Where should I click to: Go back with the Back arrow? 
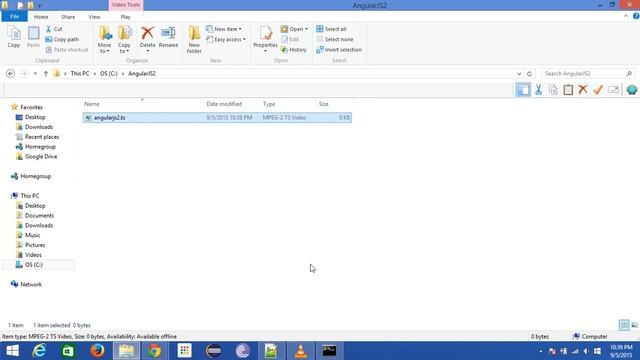[x=11, y=73]
